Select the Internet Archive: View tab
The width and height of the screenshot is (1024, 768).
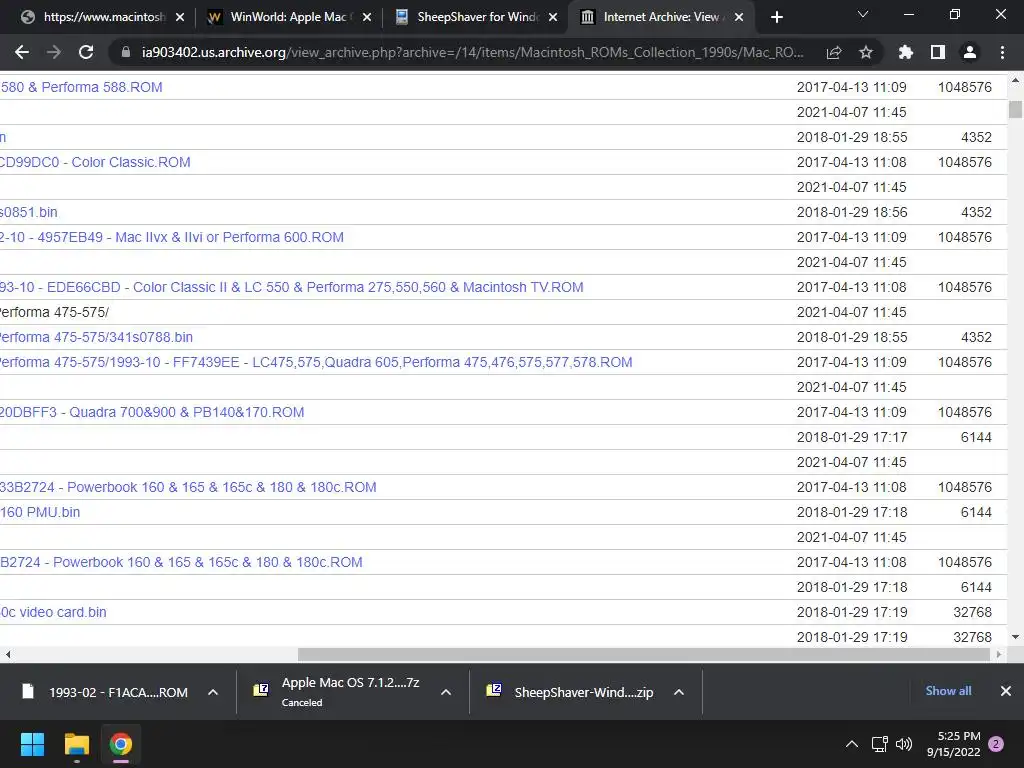pos(661,17)
